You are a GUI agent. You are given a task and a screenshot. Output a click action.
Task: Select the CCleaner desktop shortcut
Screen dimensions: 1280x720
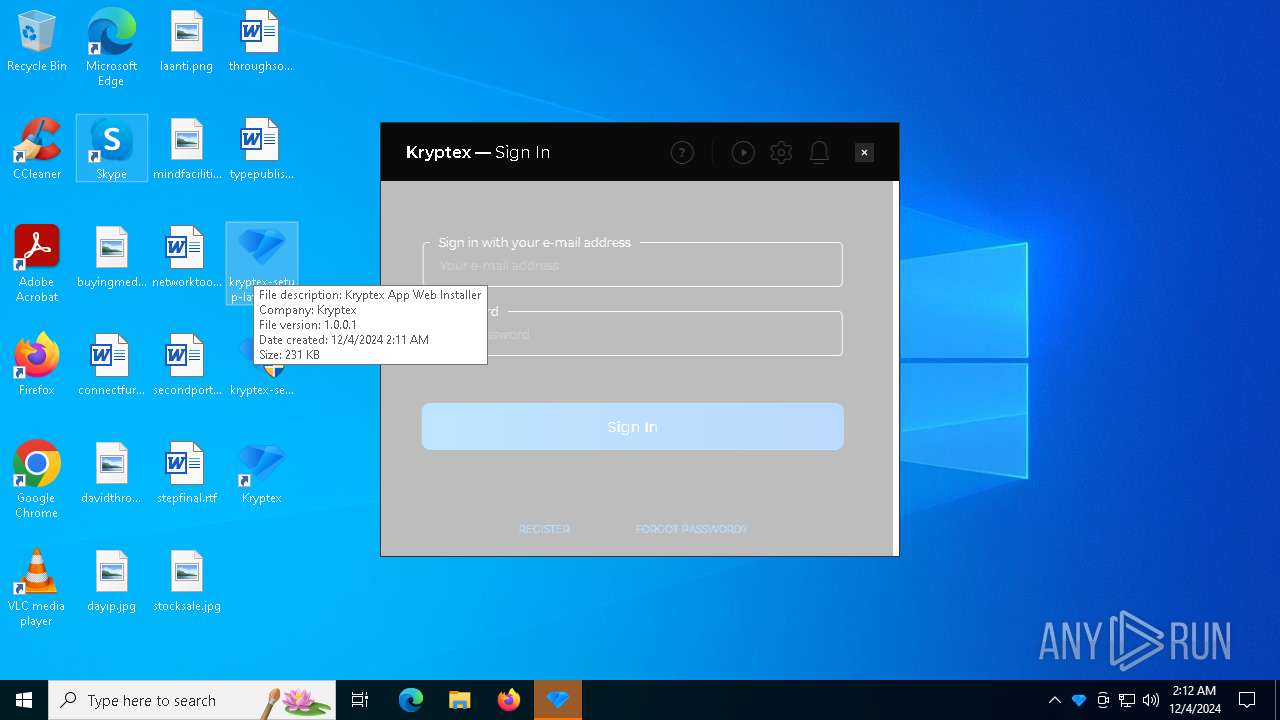point(37,149)
